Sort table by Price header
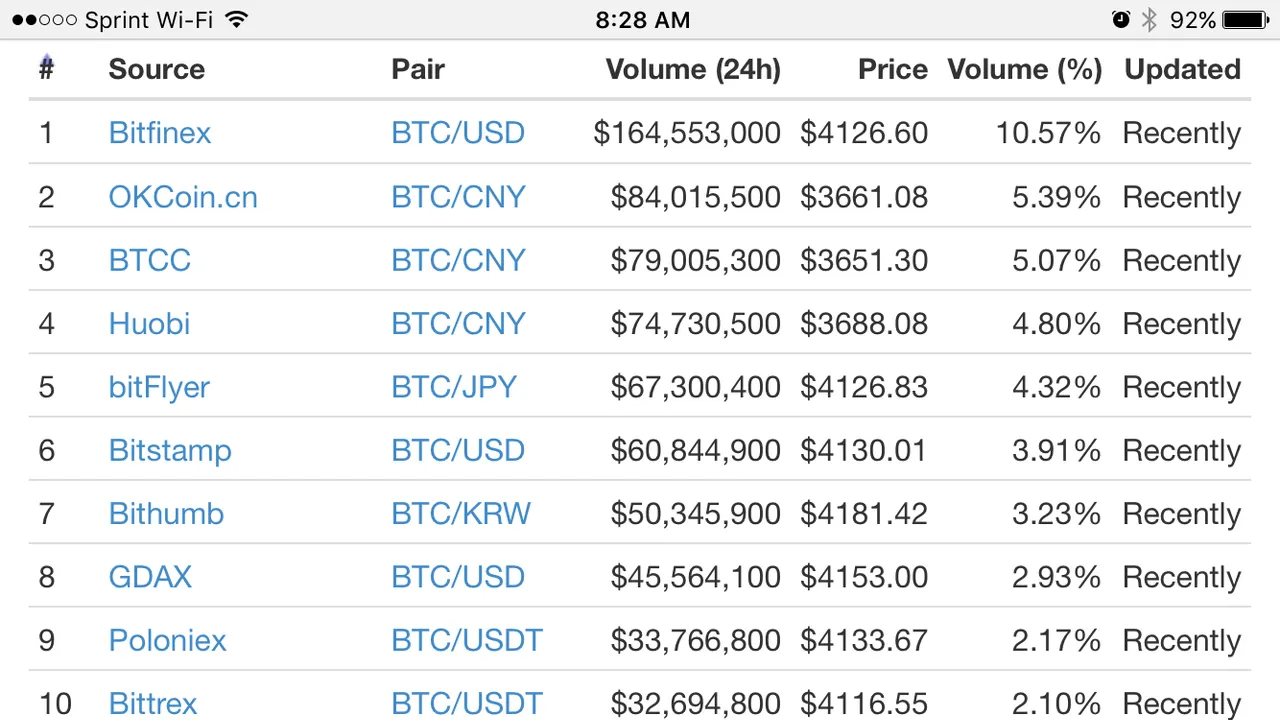The height and width of the screenshot is (720, 1280). (x=893, y=69)
